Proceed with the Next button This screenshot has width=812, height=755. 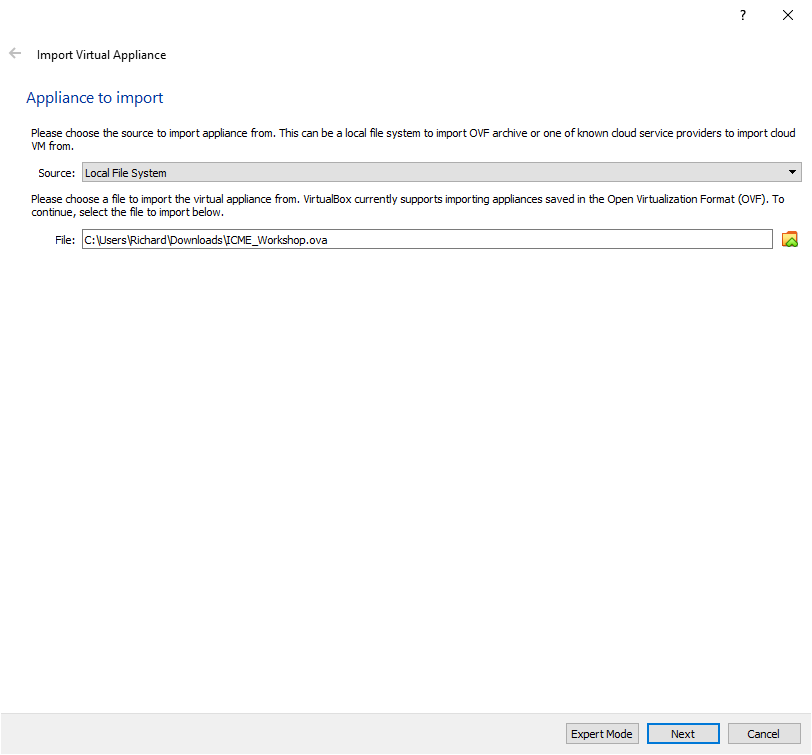tap(683, 733)
